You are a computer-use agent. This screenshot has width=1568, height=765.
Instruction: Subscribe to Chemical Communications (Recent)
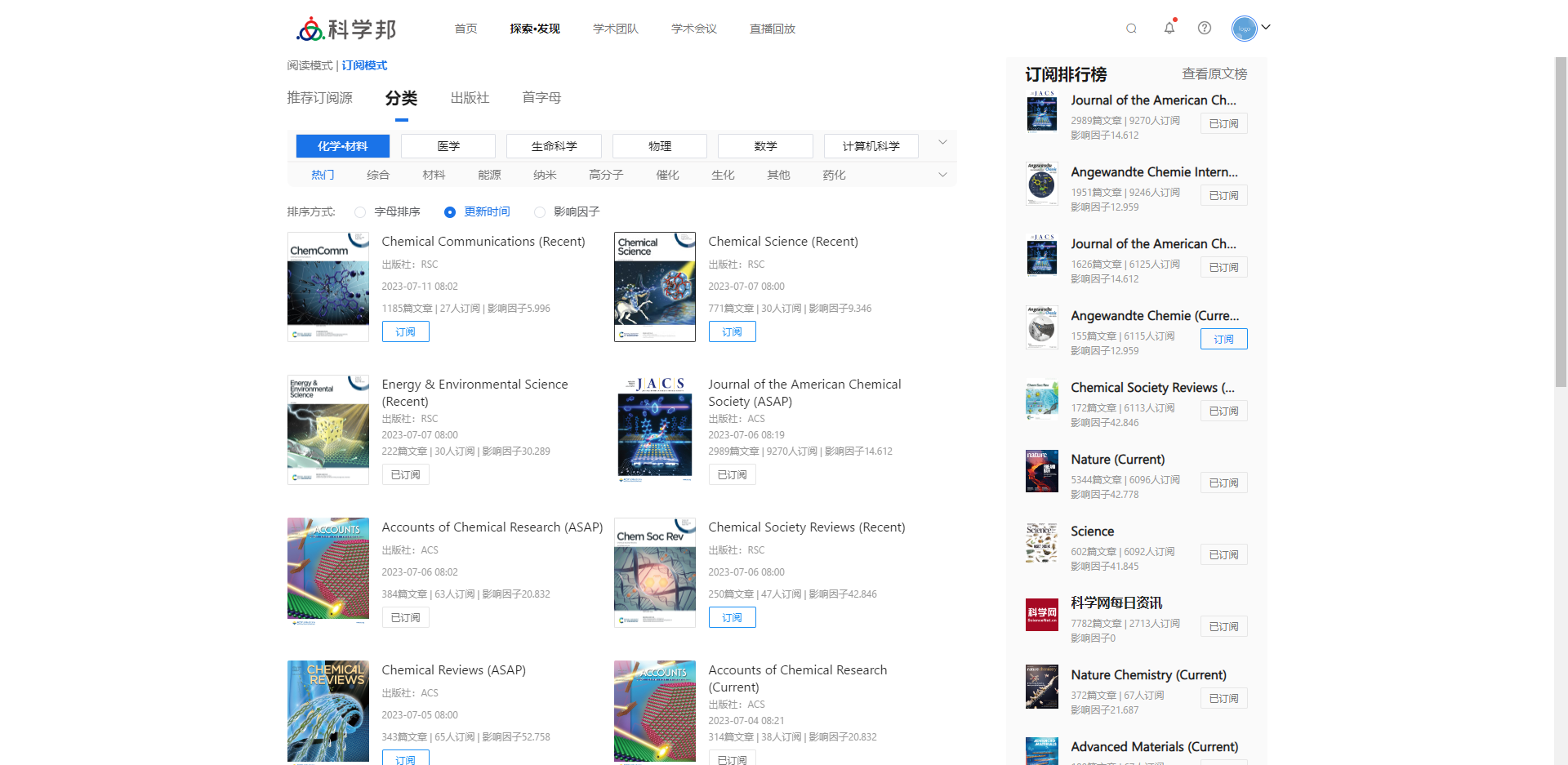point(405,331)
